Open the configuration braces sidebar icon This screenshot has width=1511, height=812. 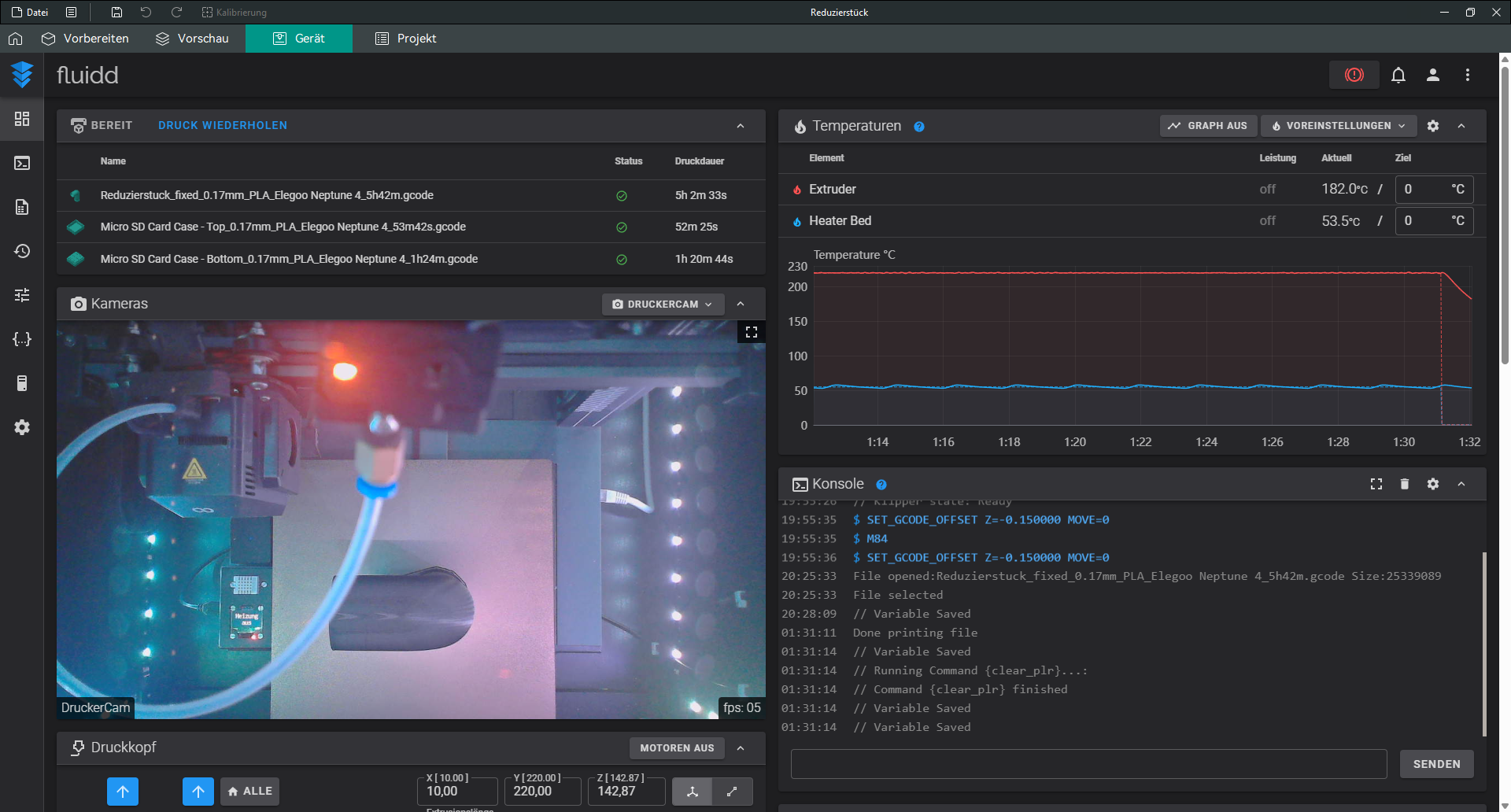(x=22, y=339)
